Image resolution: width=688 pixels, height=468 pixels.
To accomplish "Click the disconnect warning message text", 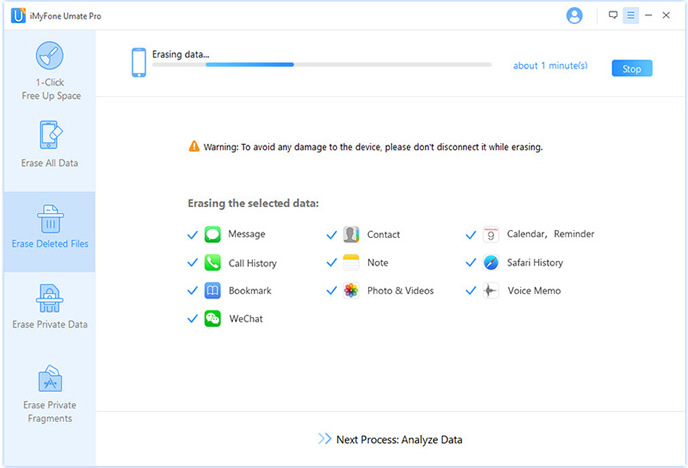I will point(373,147).
